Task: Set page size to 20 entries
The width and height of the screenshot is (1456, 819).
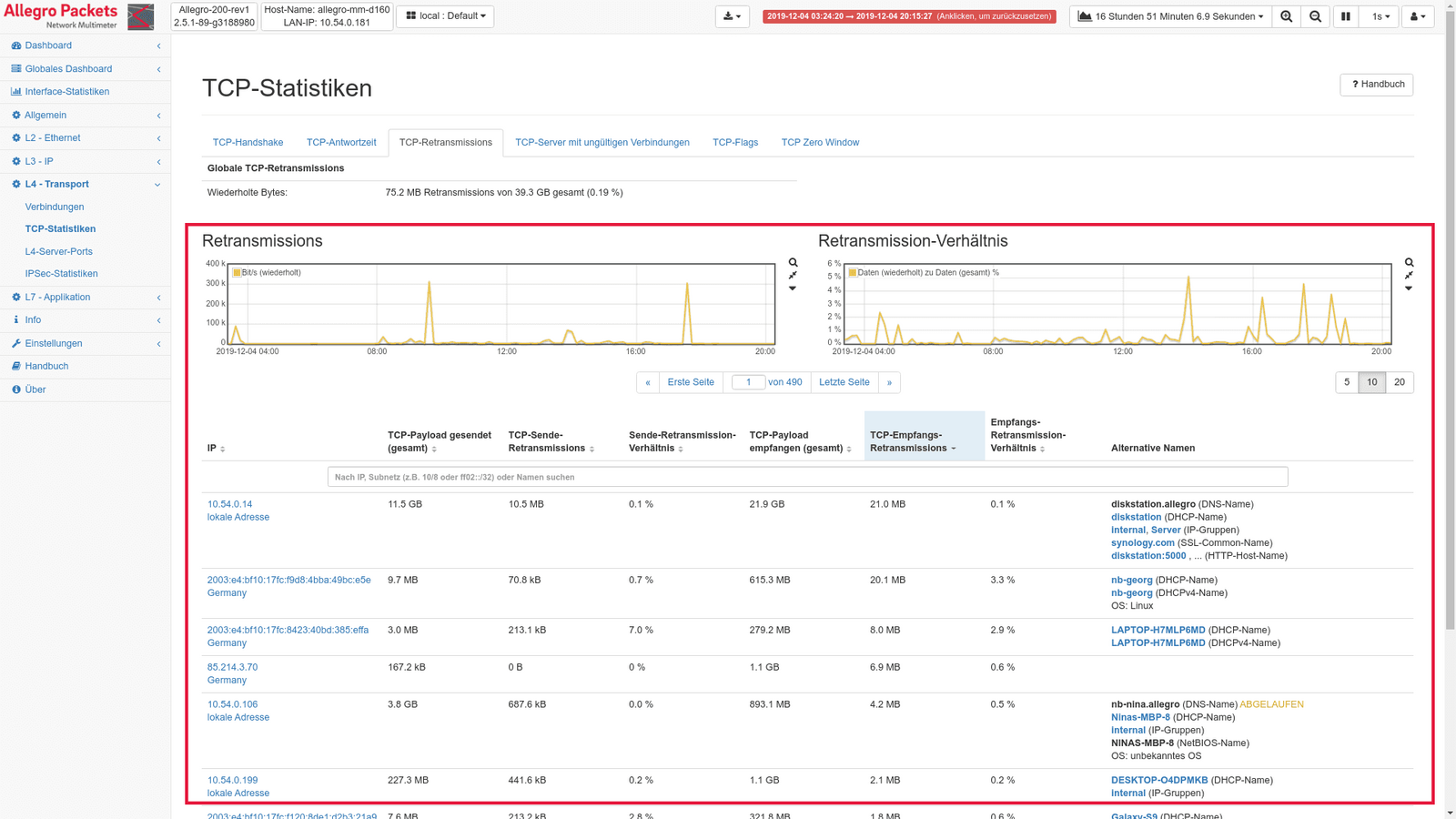Action: (1400, 382)
